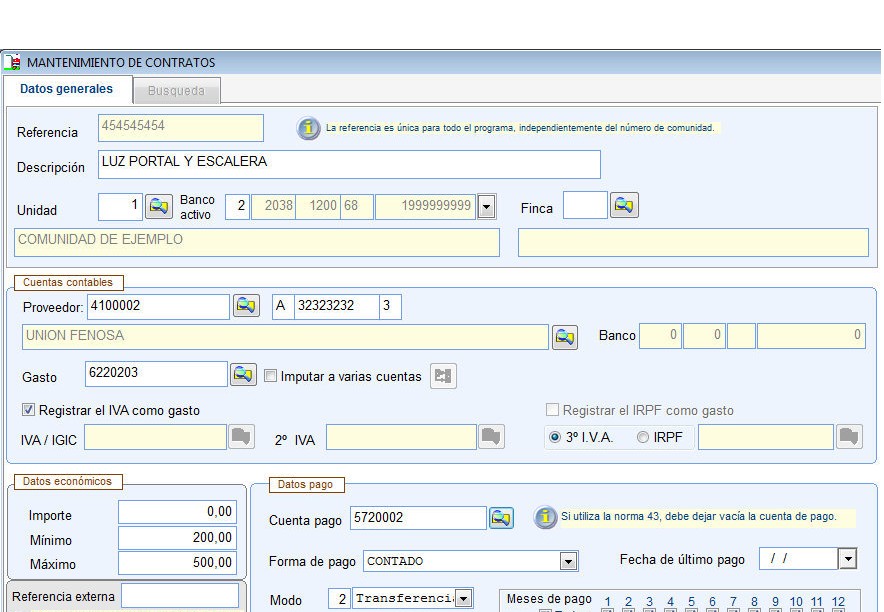Viewport: 884px width, 612px height.
Task: Click the reference info icon
Action: (x=309, y=129)
